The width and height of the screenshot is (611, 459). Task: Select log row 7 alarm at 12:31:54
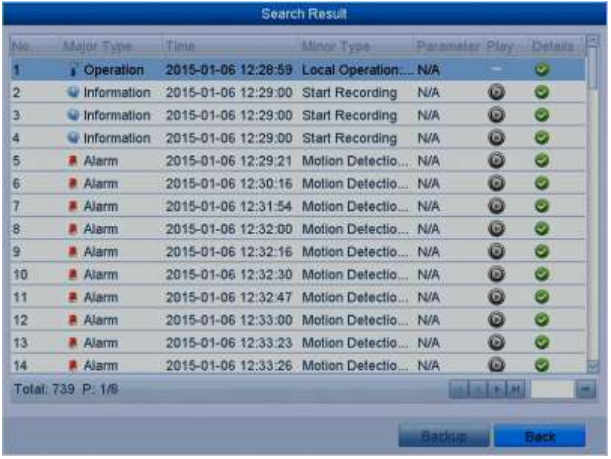coord(298,206)
